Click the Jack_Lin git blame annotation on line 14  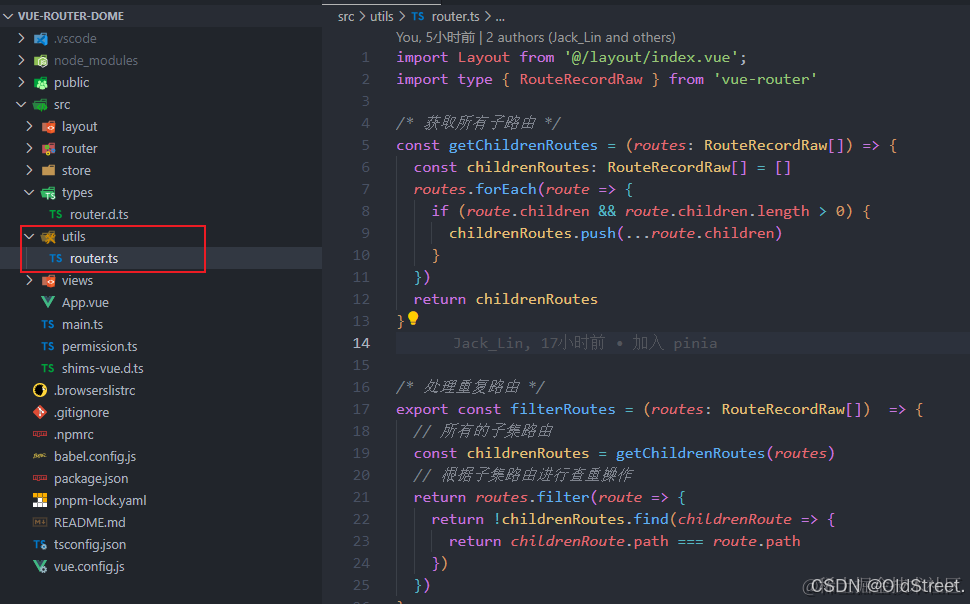(585, 343)
